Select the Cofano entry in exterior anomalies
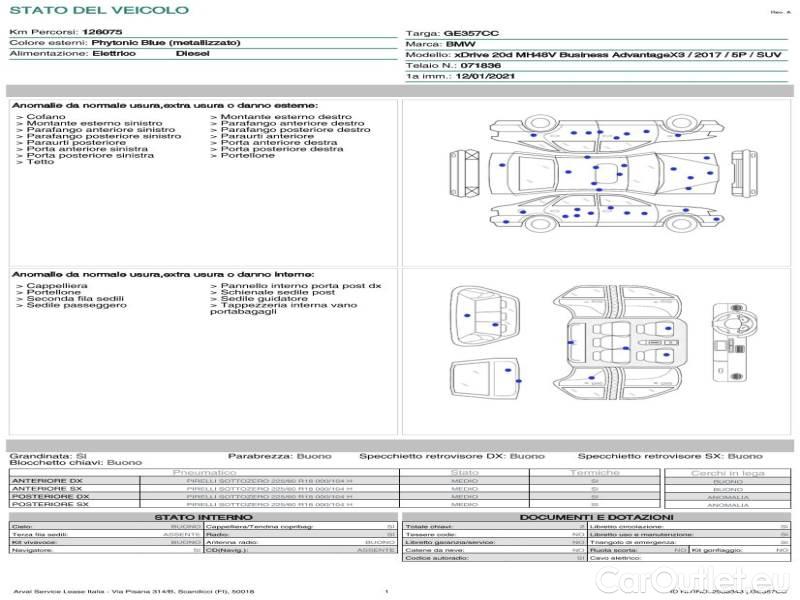 click(46, 117)
